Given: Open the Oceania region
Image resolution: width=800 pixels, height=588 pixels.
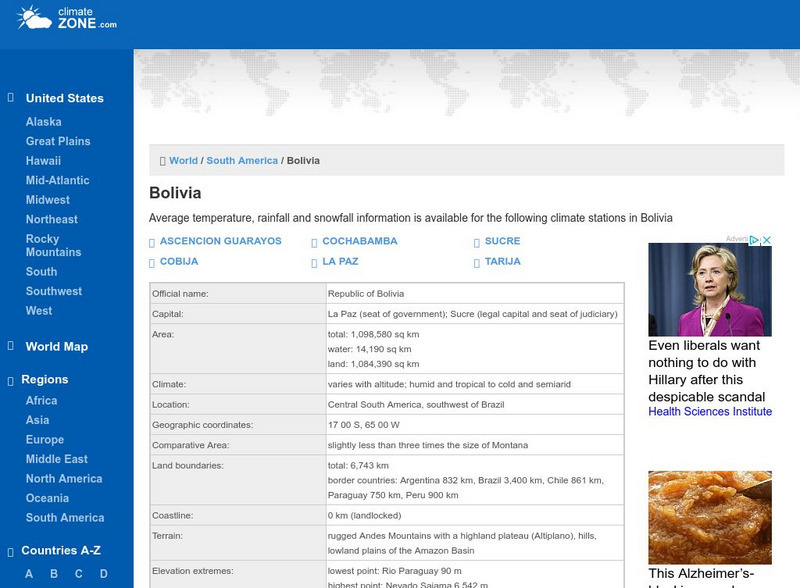Looking at the screenshot, I should point(47,498).
